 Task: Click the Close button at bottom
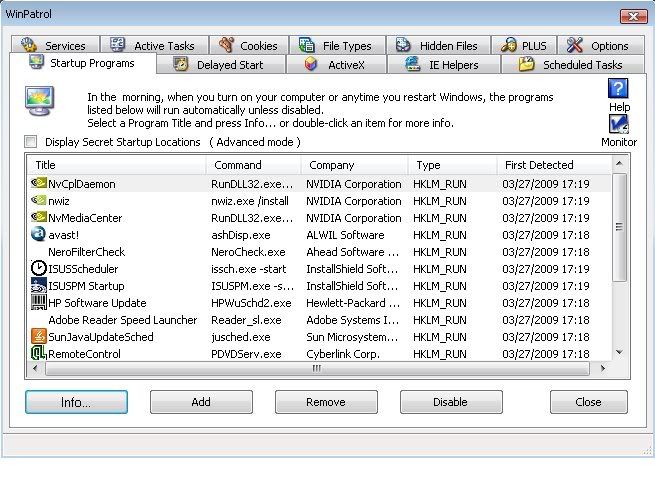coord(589,402)
